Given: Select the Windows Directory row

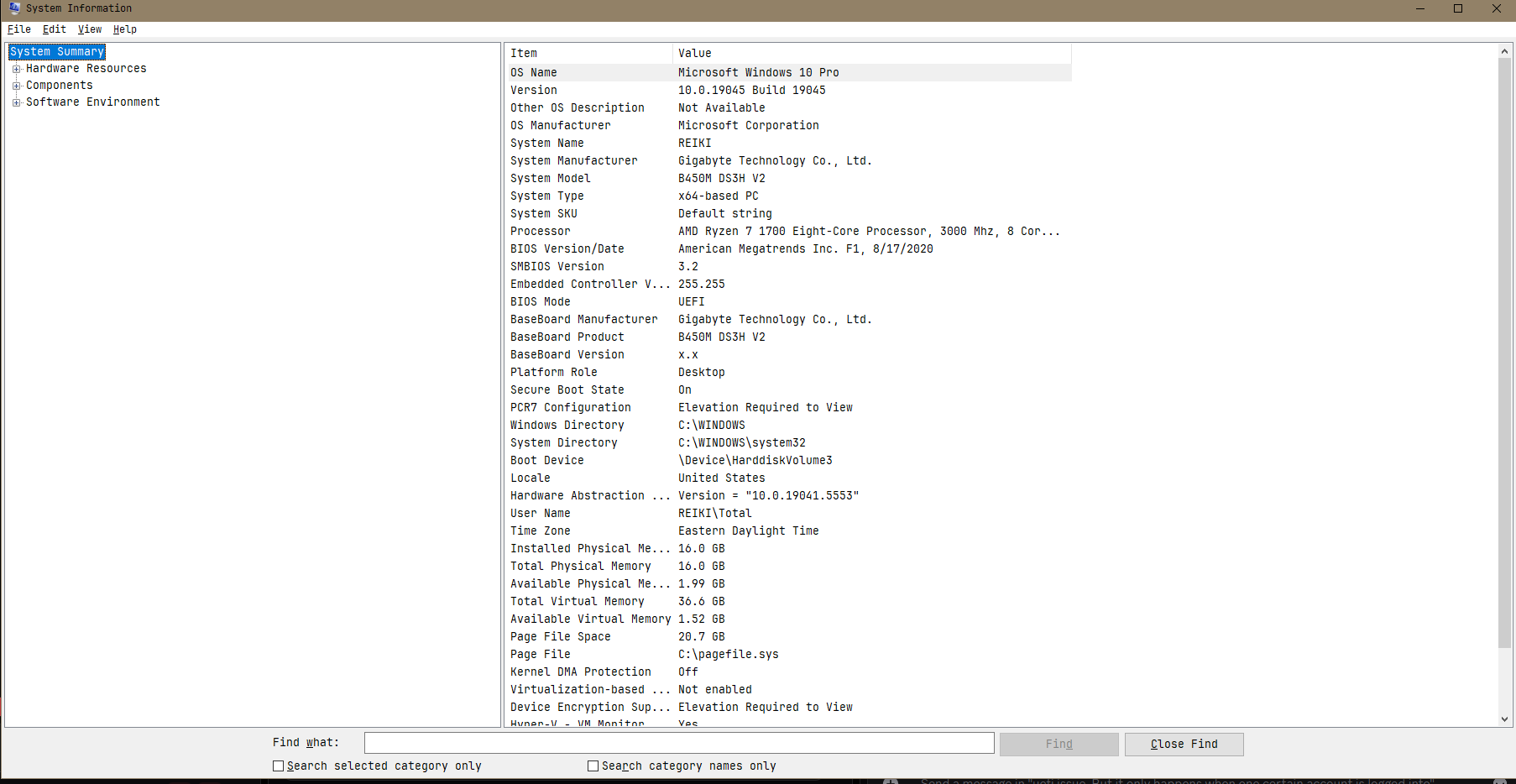Looking at the screenshot, I should tap(788, 426).
